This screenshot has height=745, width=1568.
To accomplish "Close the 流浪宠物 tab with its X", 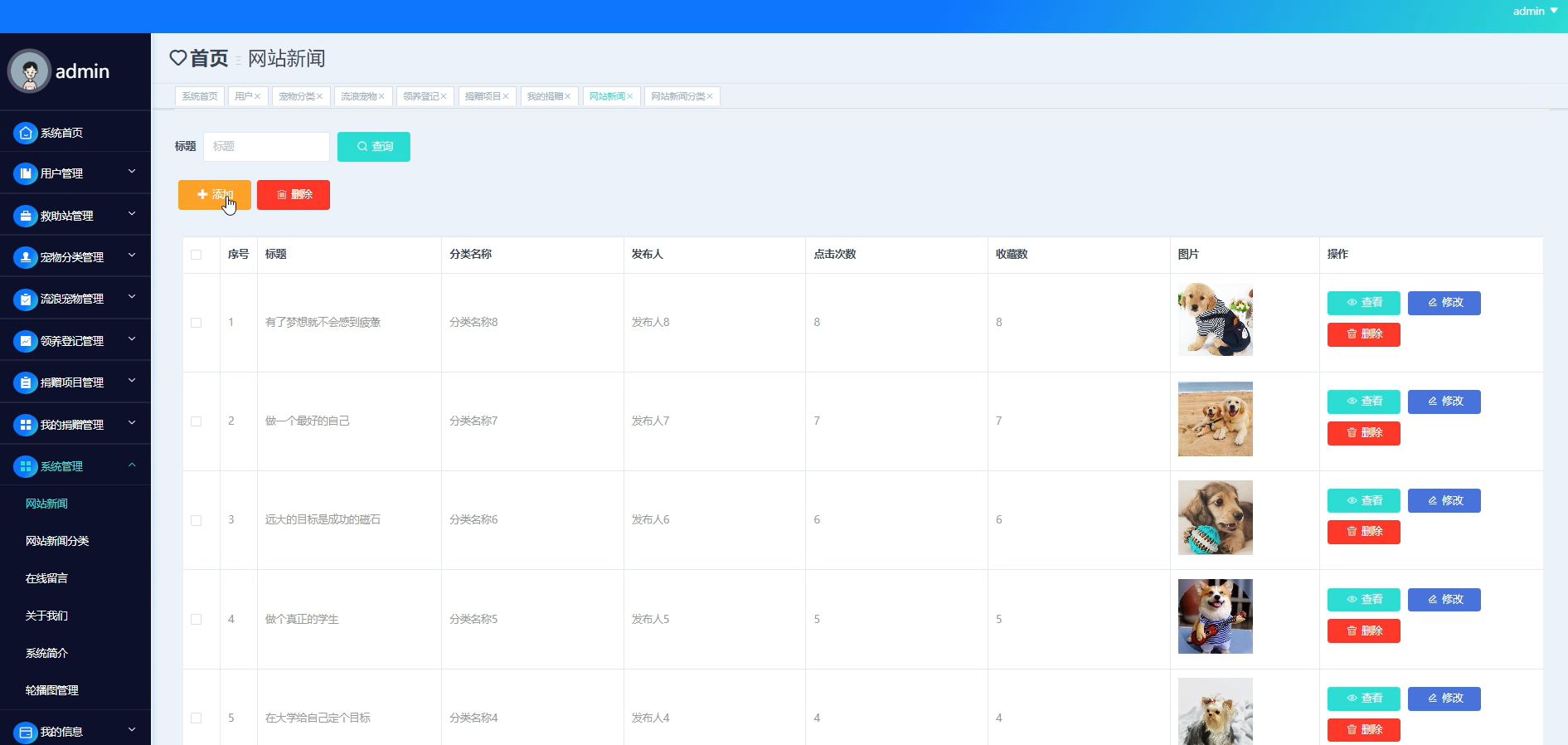I will point(381,96).
